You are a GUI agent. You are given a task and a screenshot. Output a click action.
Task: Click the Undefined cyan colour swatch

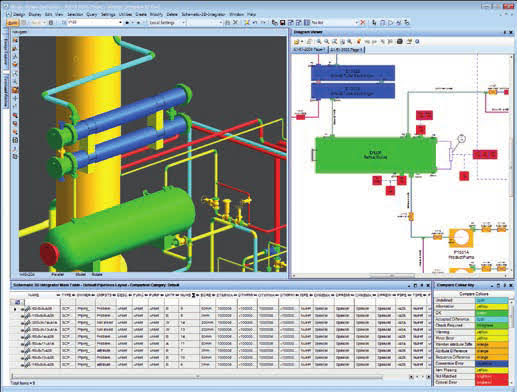click(x=491, y=300)
